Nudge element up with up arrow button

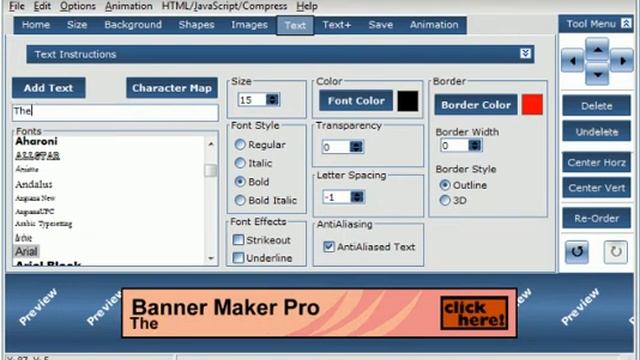(x=597, y=49)
